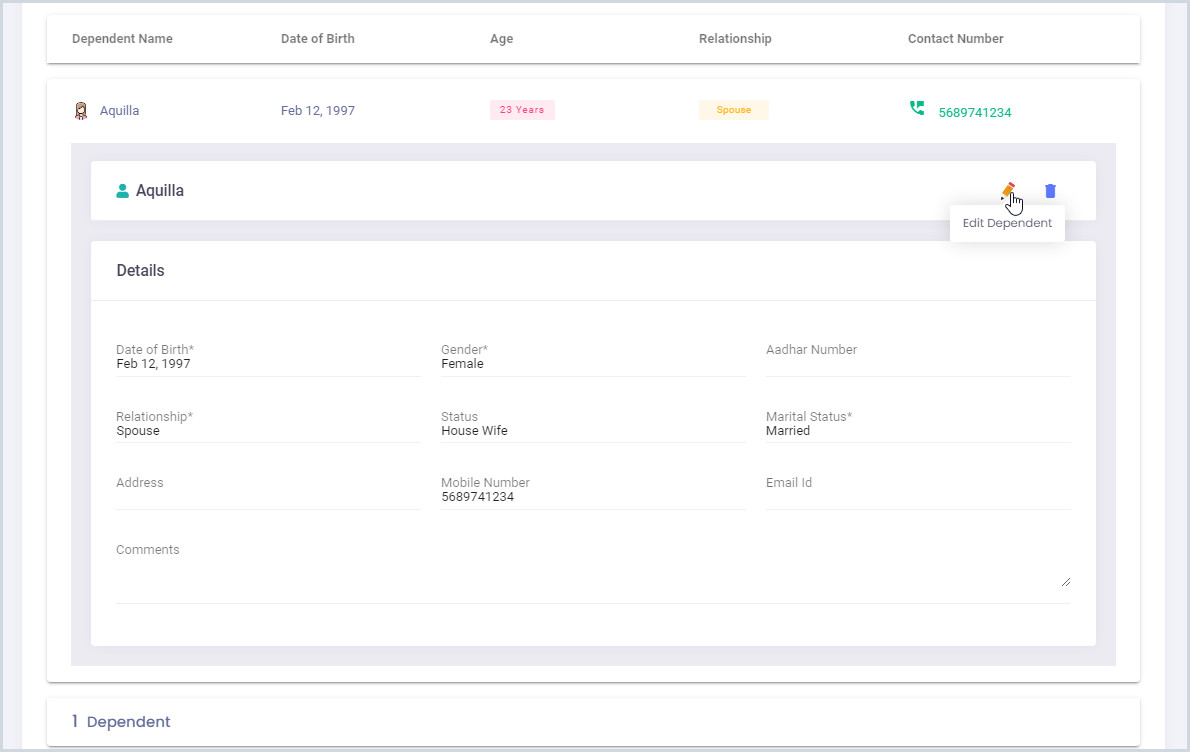
Task: Click the Mobile Number field in Details
Action: [x=593, y=492]
